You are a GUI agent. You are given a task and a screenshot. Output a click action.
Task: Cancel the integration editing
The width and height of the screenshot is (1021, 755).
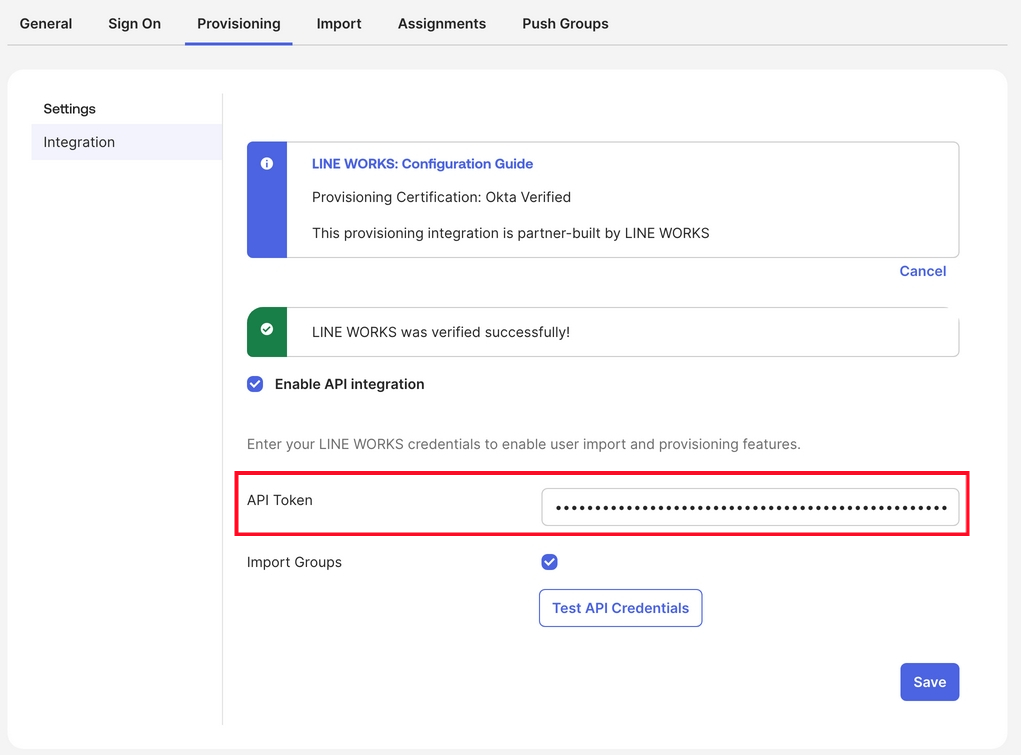923,271
